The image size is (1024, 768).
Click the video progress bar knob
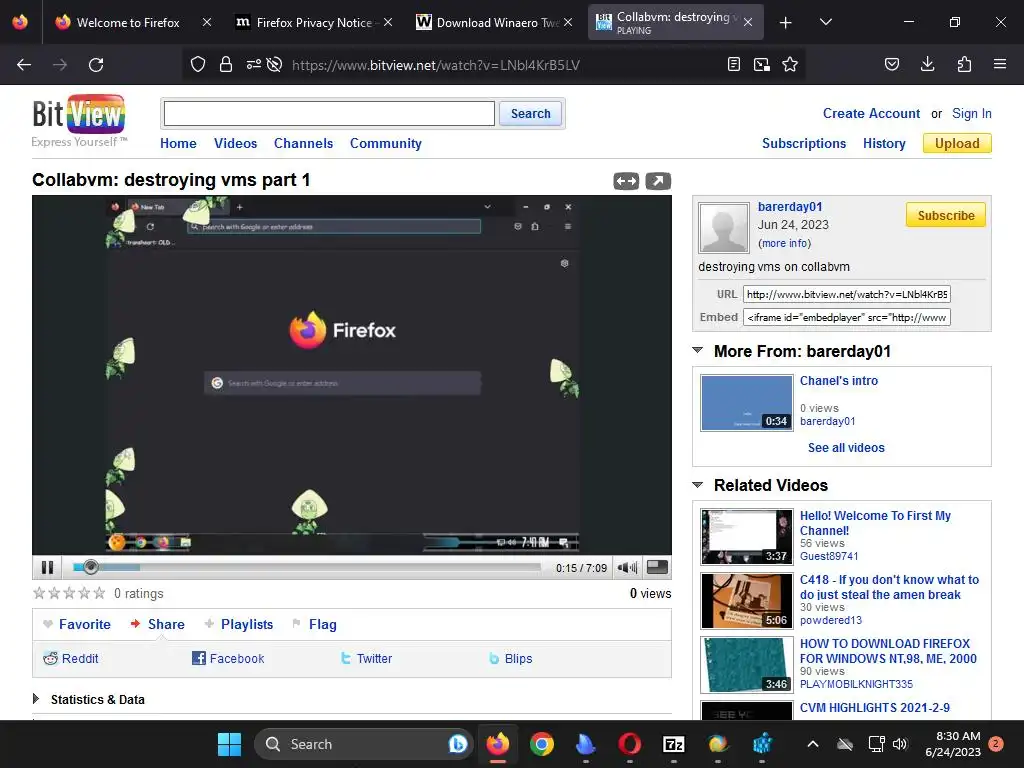(x=91, y=567)
